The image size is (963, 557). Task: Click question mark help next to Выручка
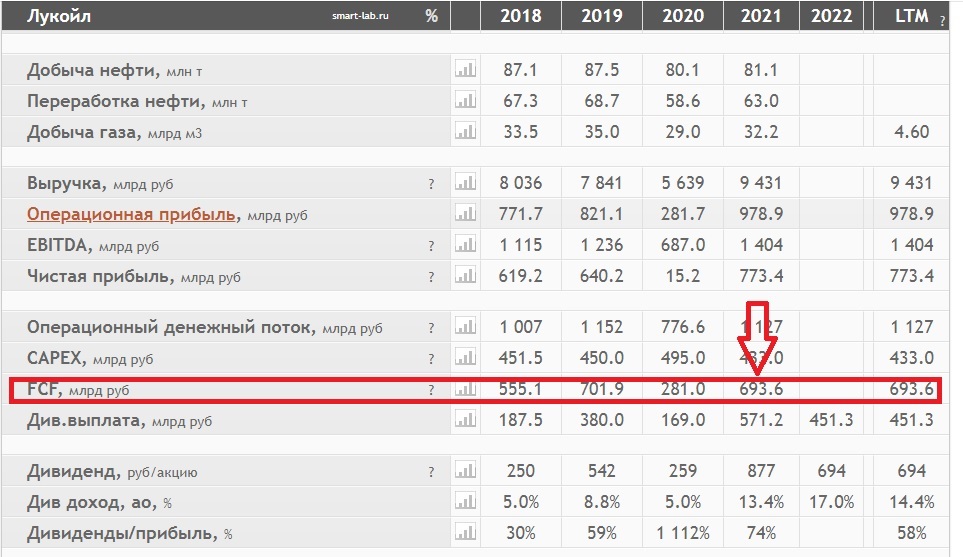coord(431,184)
